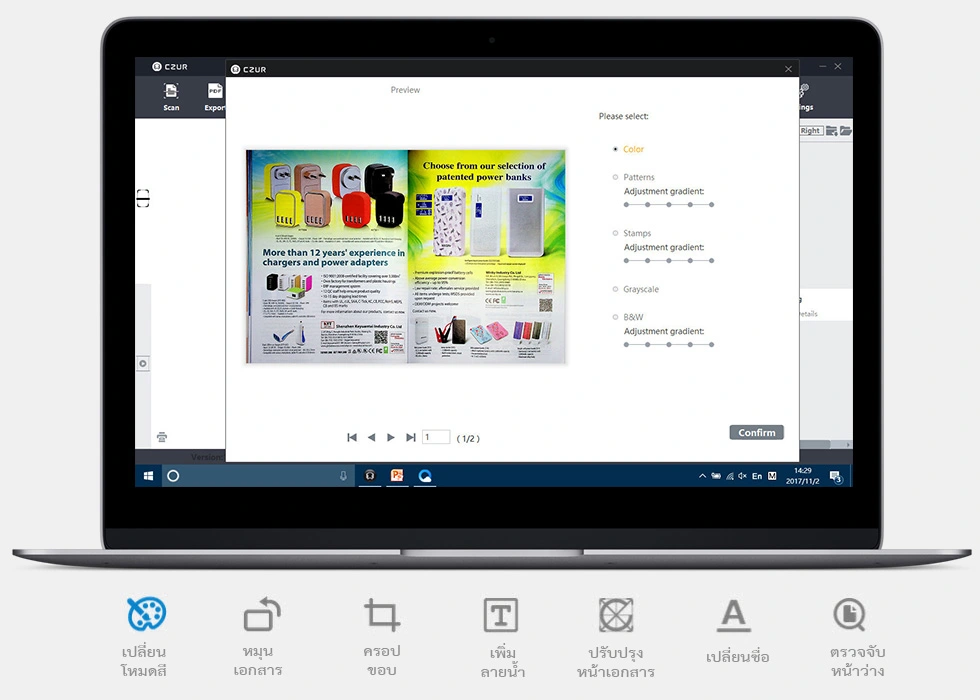
Task: Click the open folder icon in main window
Action: tap(846, 131)
